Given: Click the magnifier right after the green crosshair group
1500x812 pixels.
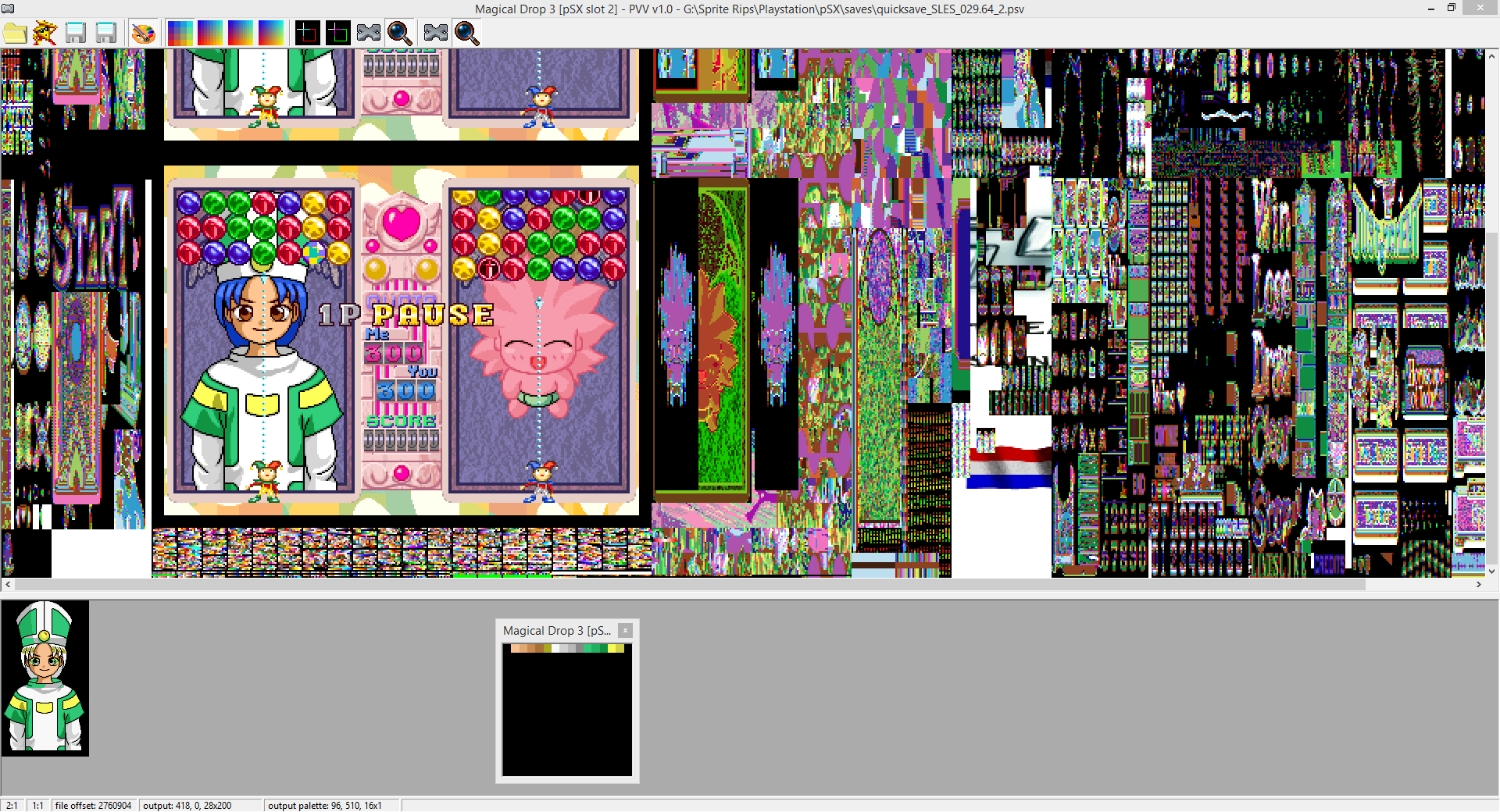Looking at the screenshot, I should pyautogui.click(x=399, y=34).
